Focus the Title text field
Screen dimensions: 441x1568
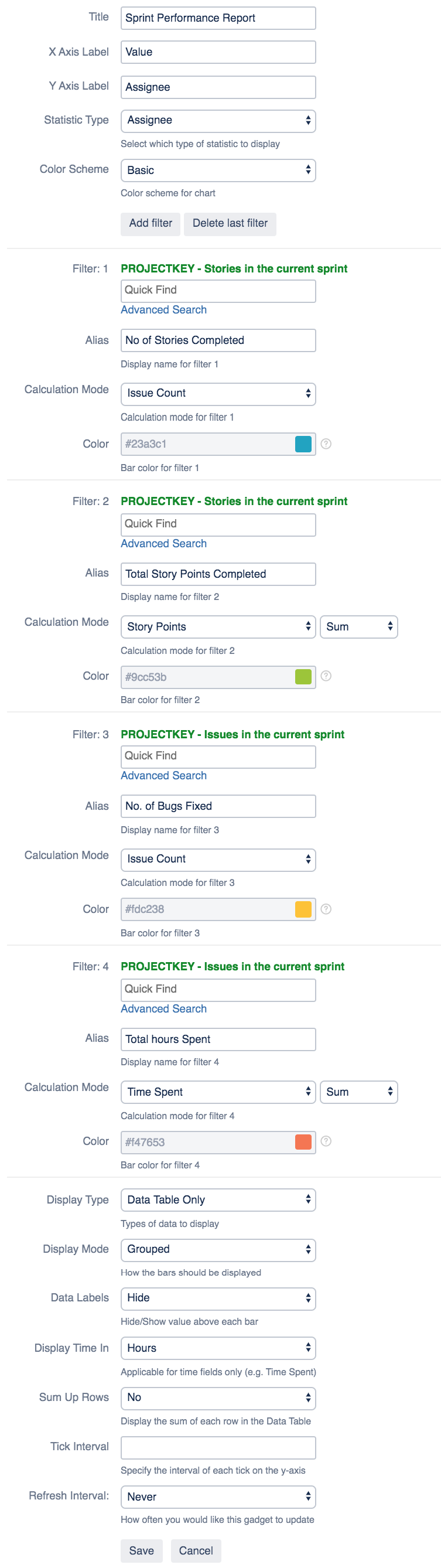point(218,18)
